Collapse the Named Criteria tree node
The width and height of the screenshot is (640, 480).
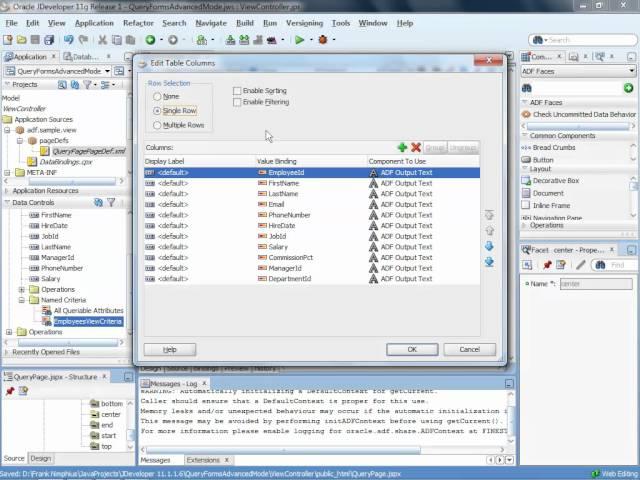(x=22, y=300)
